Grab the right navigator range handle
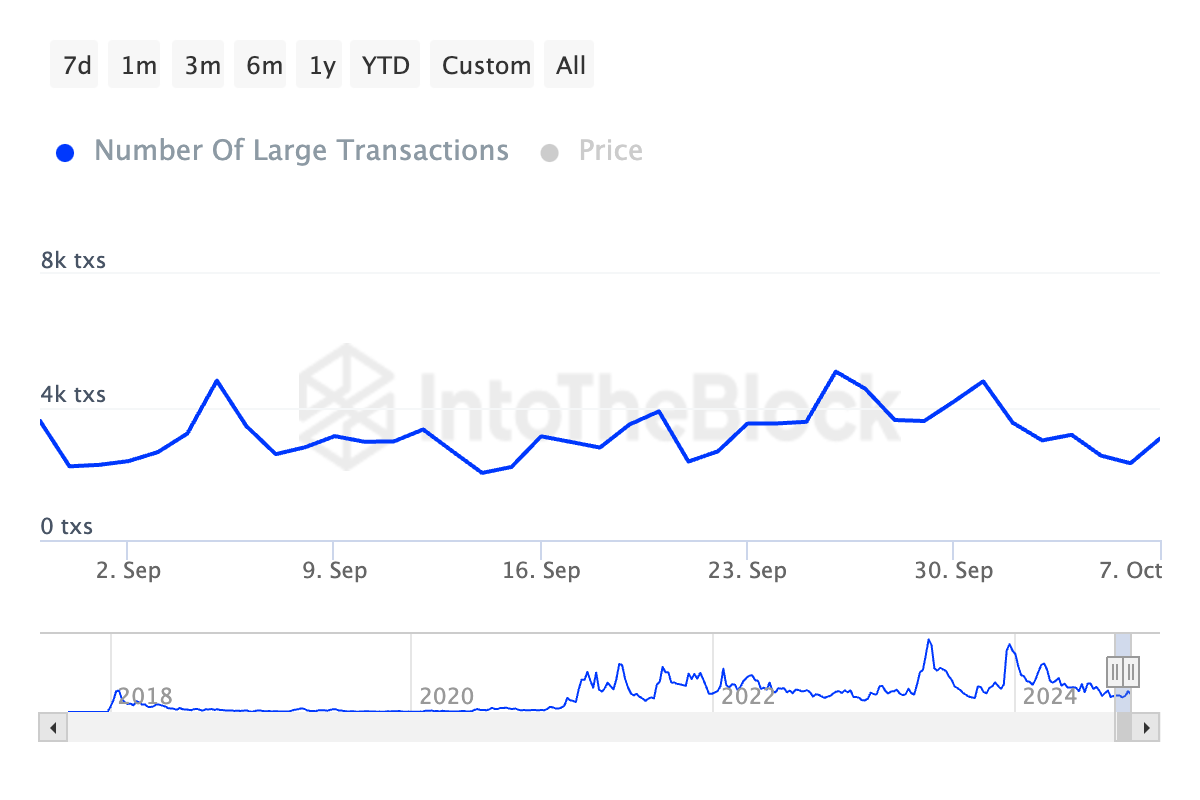 (1130, 670)
